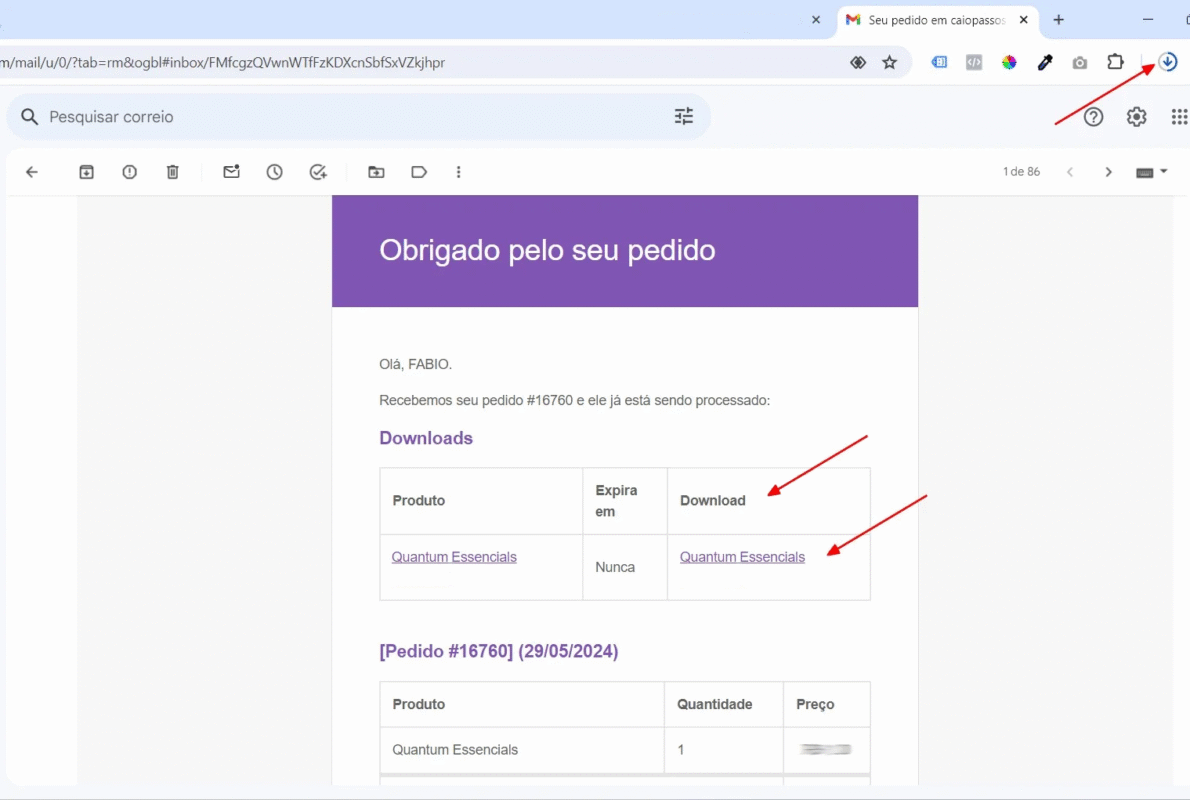
Task: Show search filter options
Action: click(684, 116)
